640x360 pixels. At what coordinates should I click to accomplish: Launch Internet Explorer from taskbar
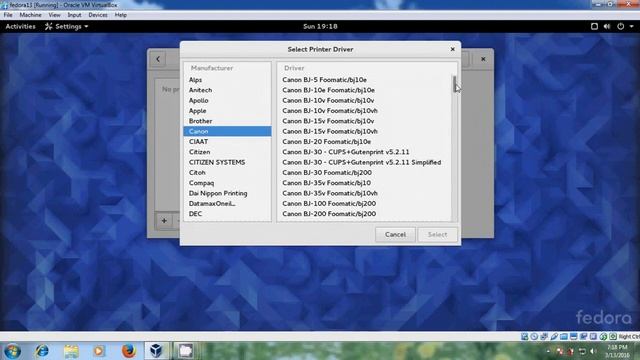coord(42,351)
